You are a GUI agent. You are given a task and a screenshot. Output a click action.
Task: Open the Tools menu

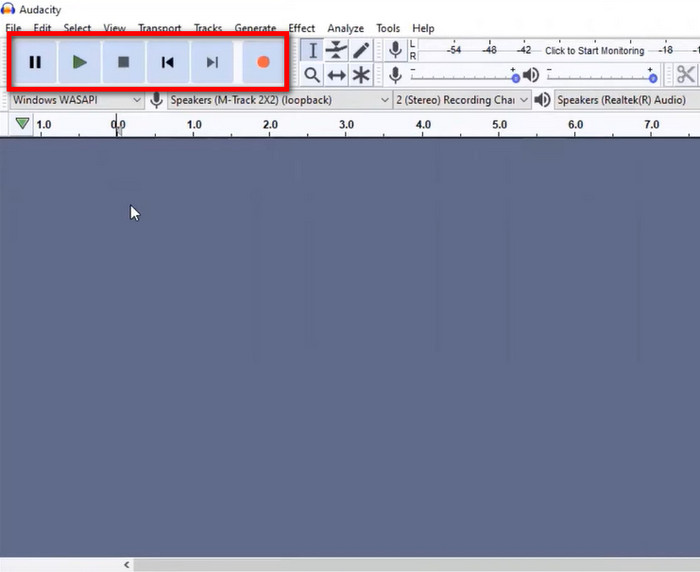click(x=388, y=28)
